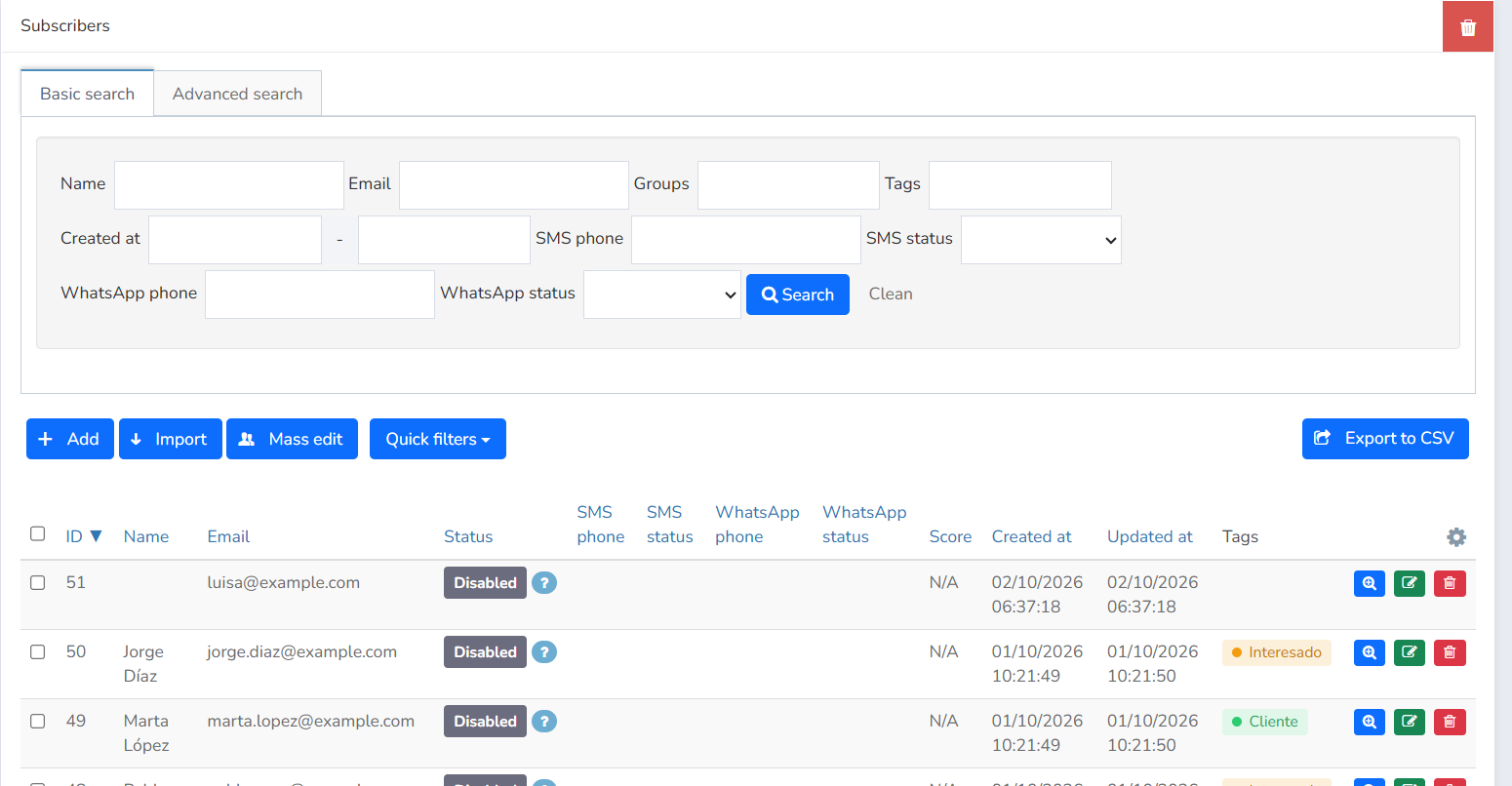This screenshot has height=786, width=1512.
Task: Click the SMS phone input field
Action: click(x=746, y=240)
